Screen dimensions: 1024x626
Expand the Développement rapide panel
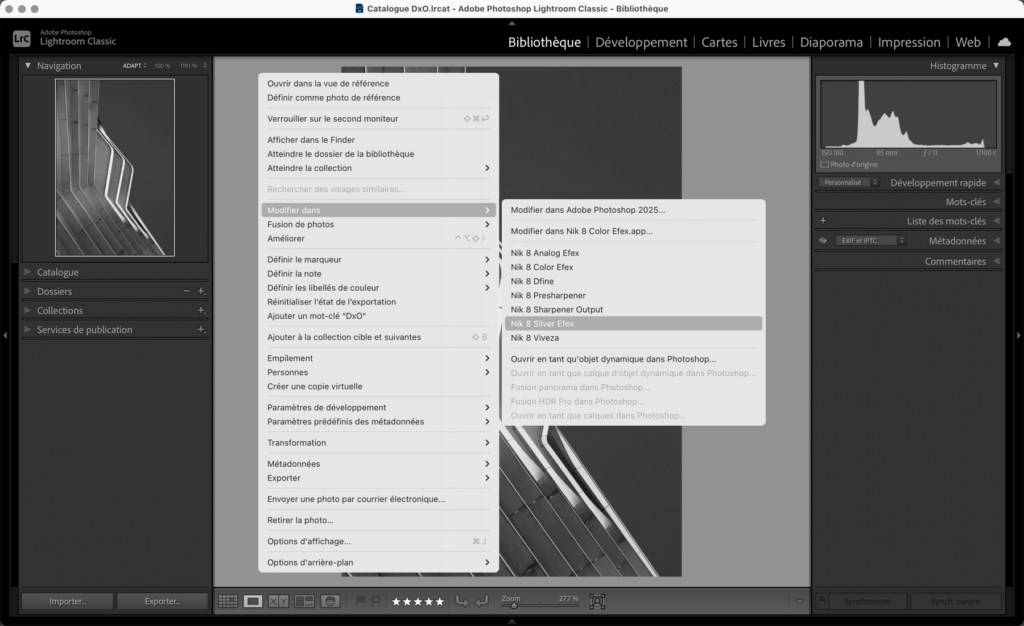tap(997, 183)
